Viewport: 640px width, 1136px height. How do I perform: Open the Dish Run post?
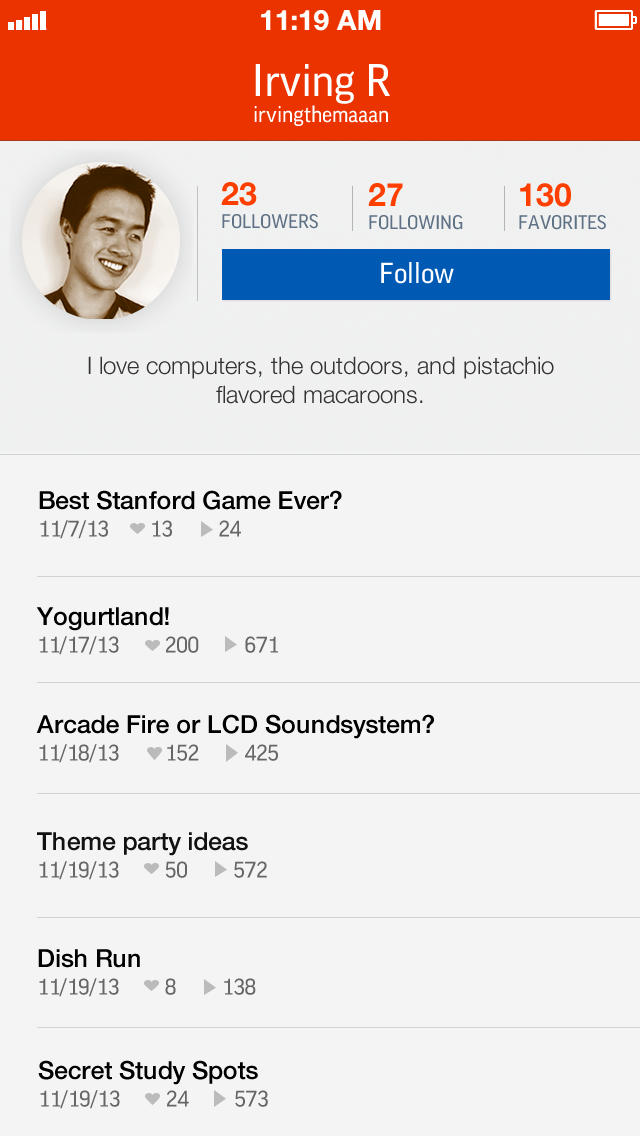tap(89, 958)
